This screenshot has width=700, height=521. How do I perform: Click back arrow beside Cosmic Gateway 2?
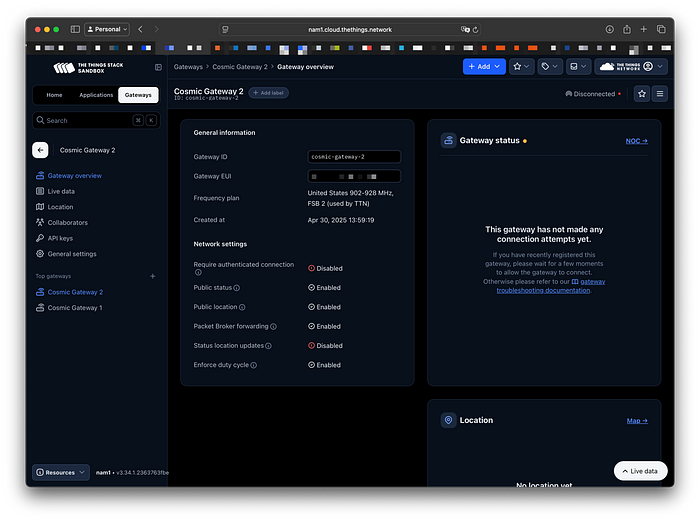(x=40, y=150)
